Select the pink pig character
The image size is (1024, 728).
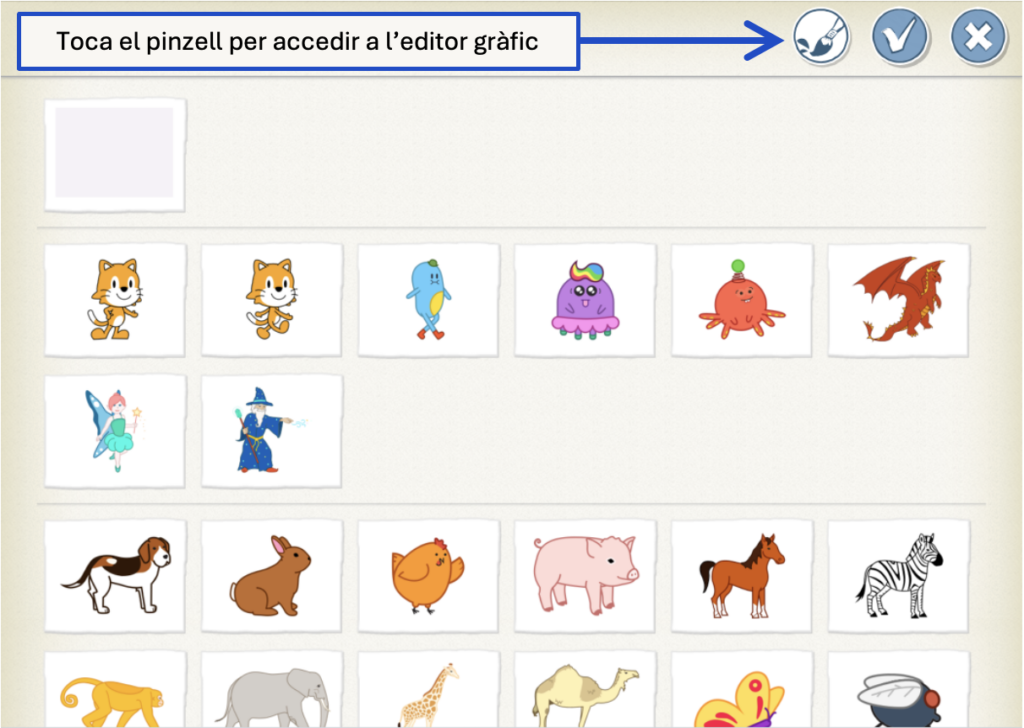tap(584, 576)
